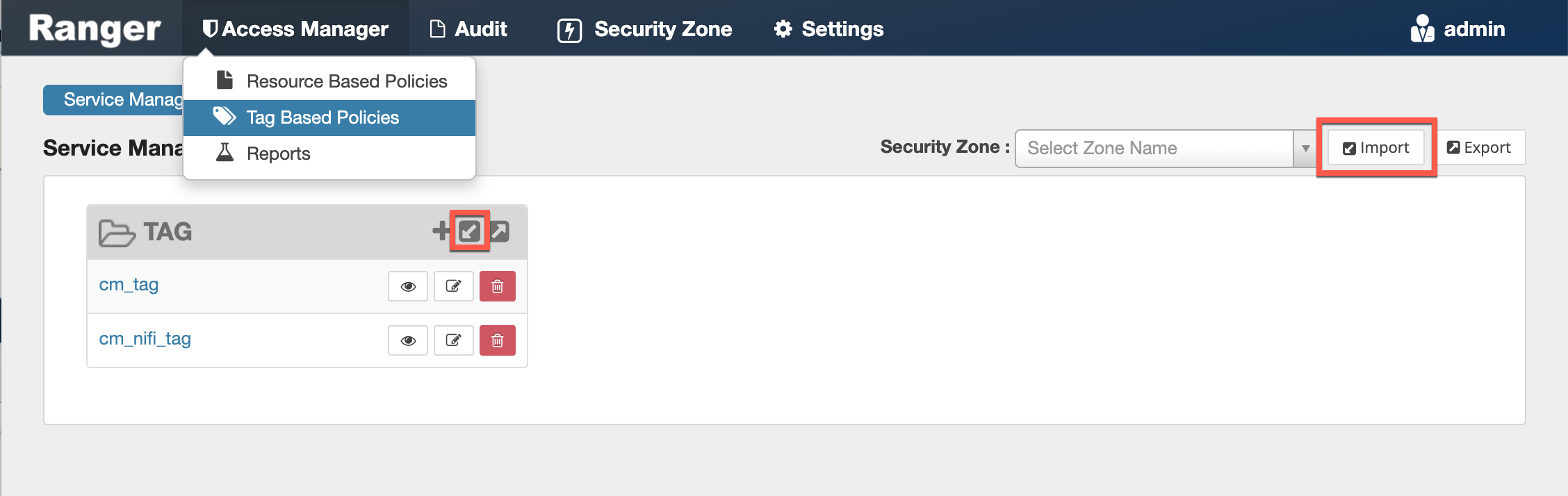Click the Select Zone Name field
The image size is (1568, 496).
coord(1154,149)
